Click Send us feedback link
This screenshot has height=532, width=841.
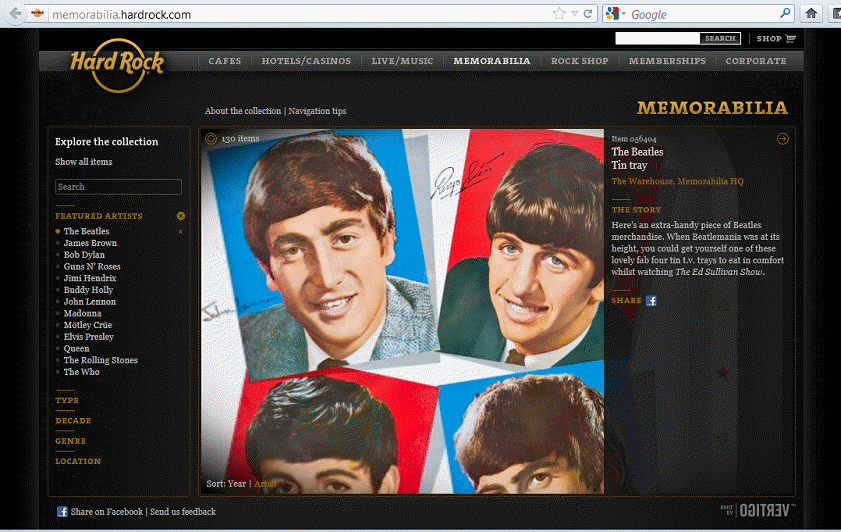click(x=183, y=512)
